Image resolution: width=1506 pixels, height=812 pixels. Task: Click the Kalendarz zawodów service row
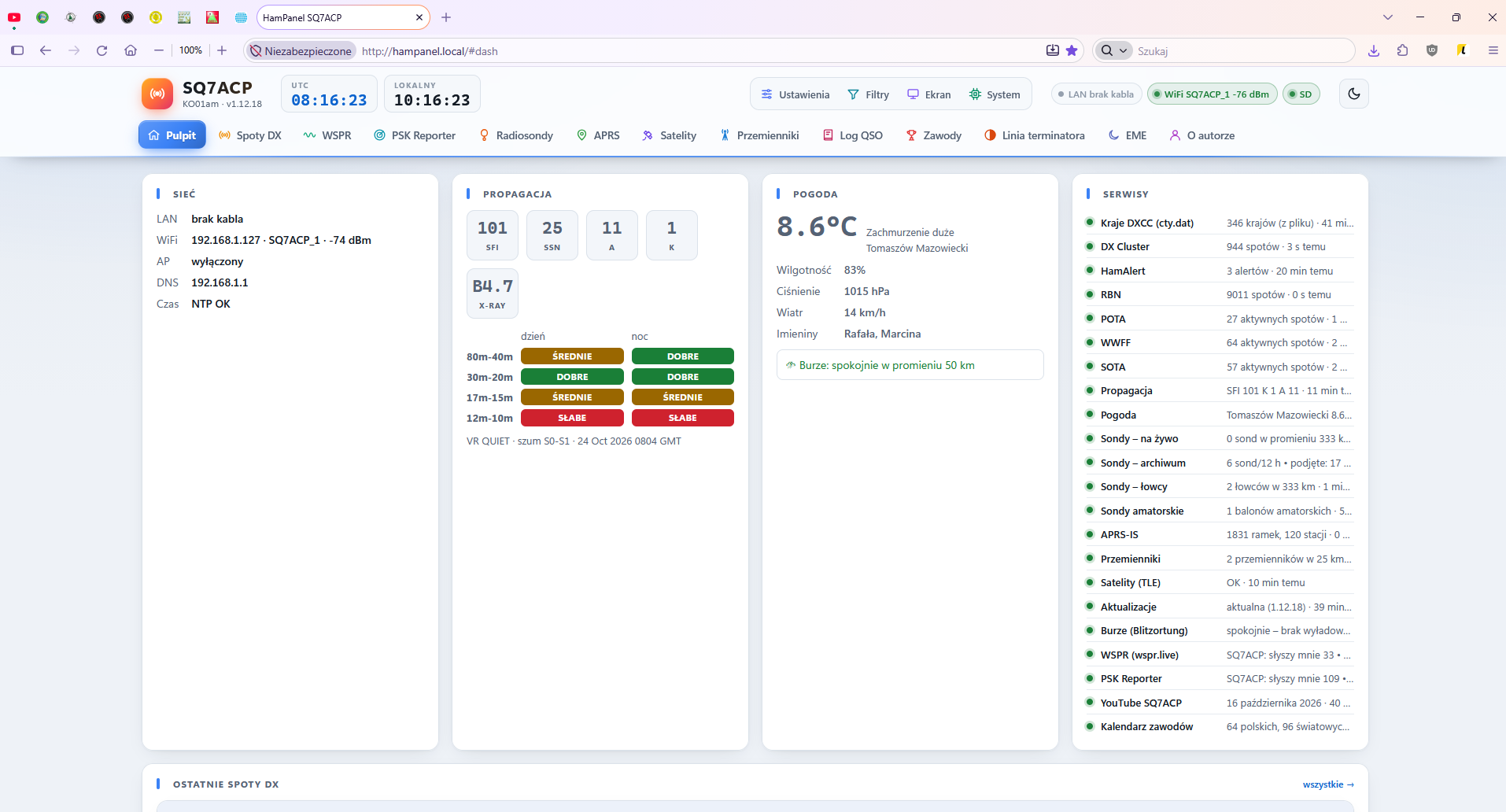coord(1220,726)
